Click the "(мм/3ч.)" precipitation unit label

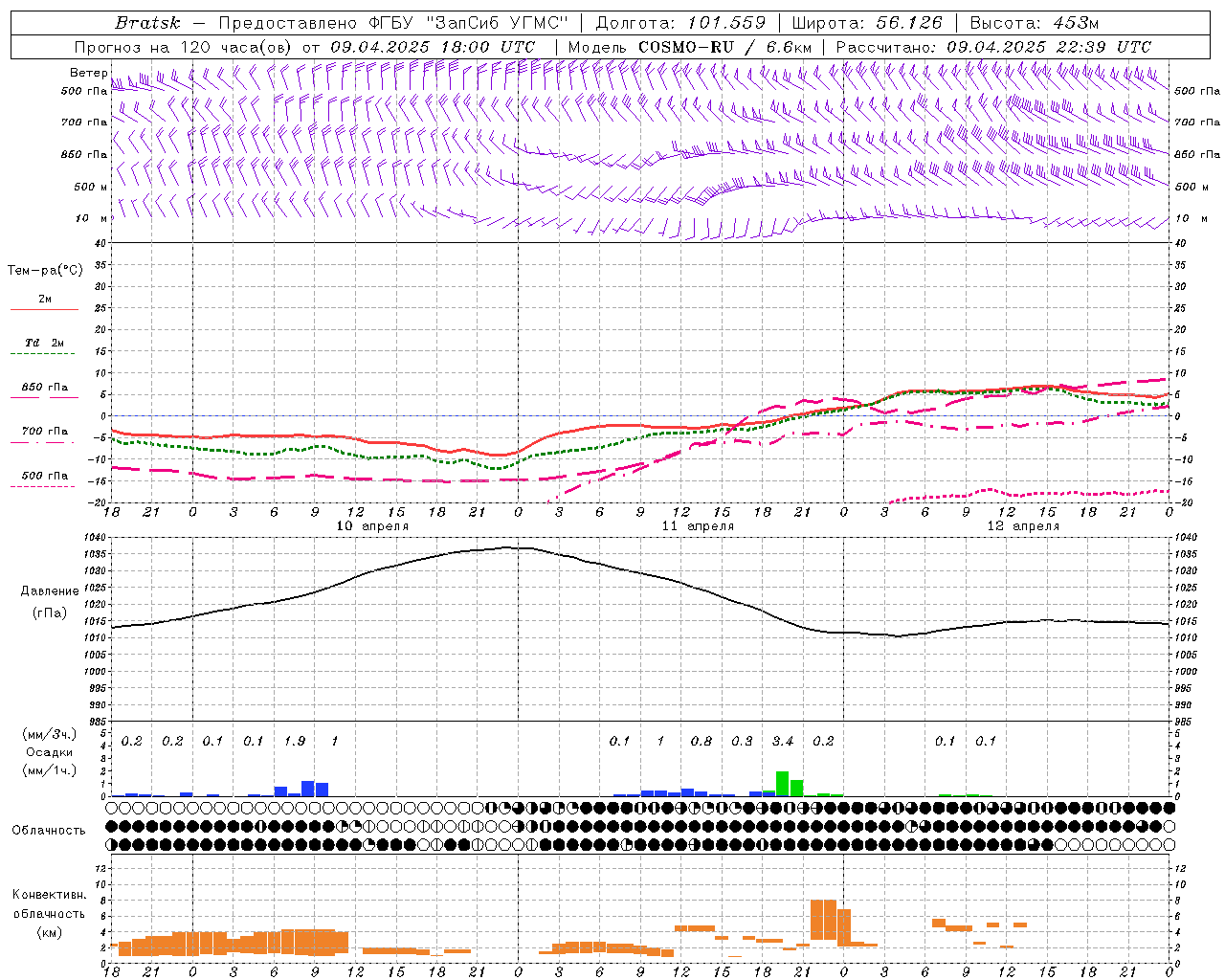(x=50, y=734)
